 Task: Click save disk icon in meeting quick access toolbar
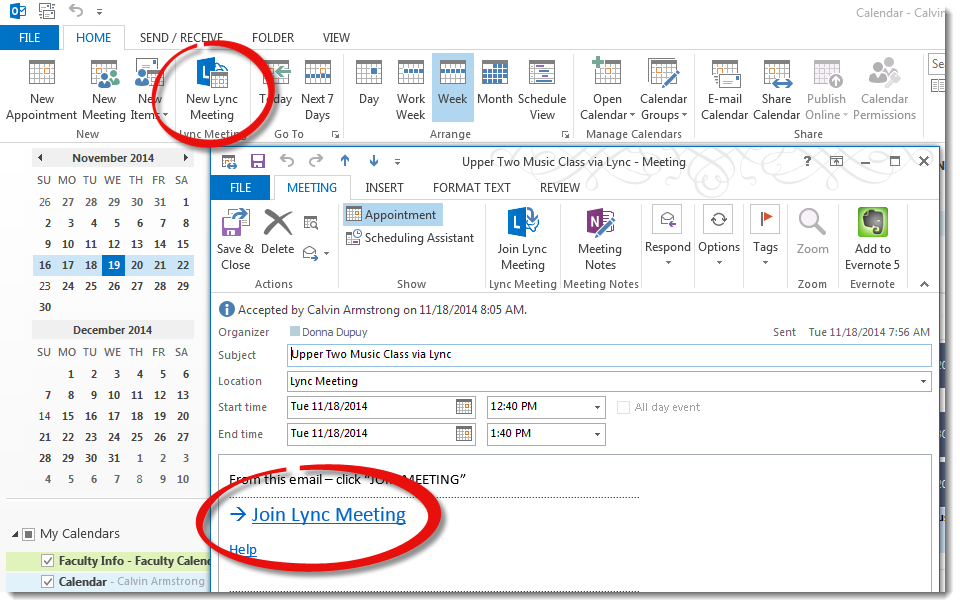pos(258,161)
